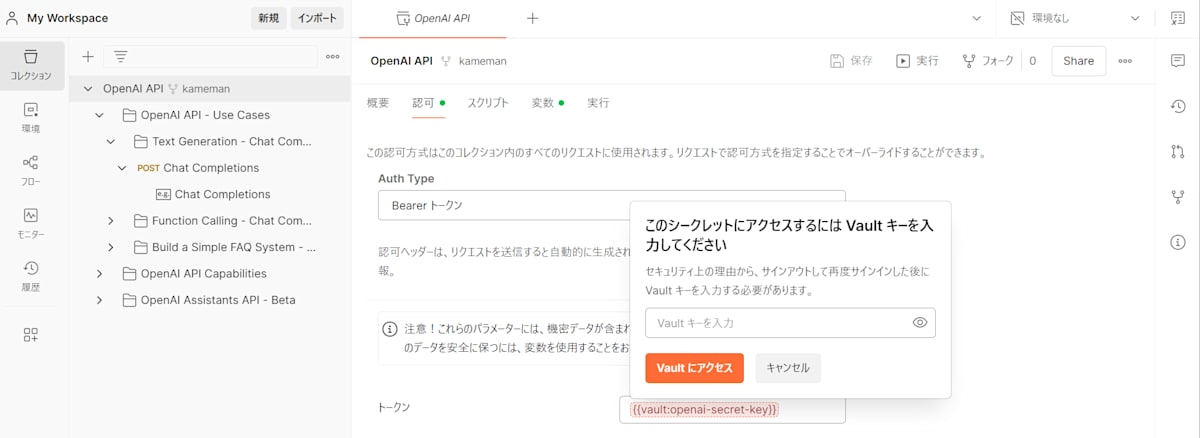Open the 履歴 sidebar panel
Viewport: 1200px width, 438px height.
click(x=31, y=277)
